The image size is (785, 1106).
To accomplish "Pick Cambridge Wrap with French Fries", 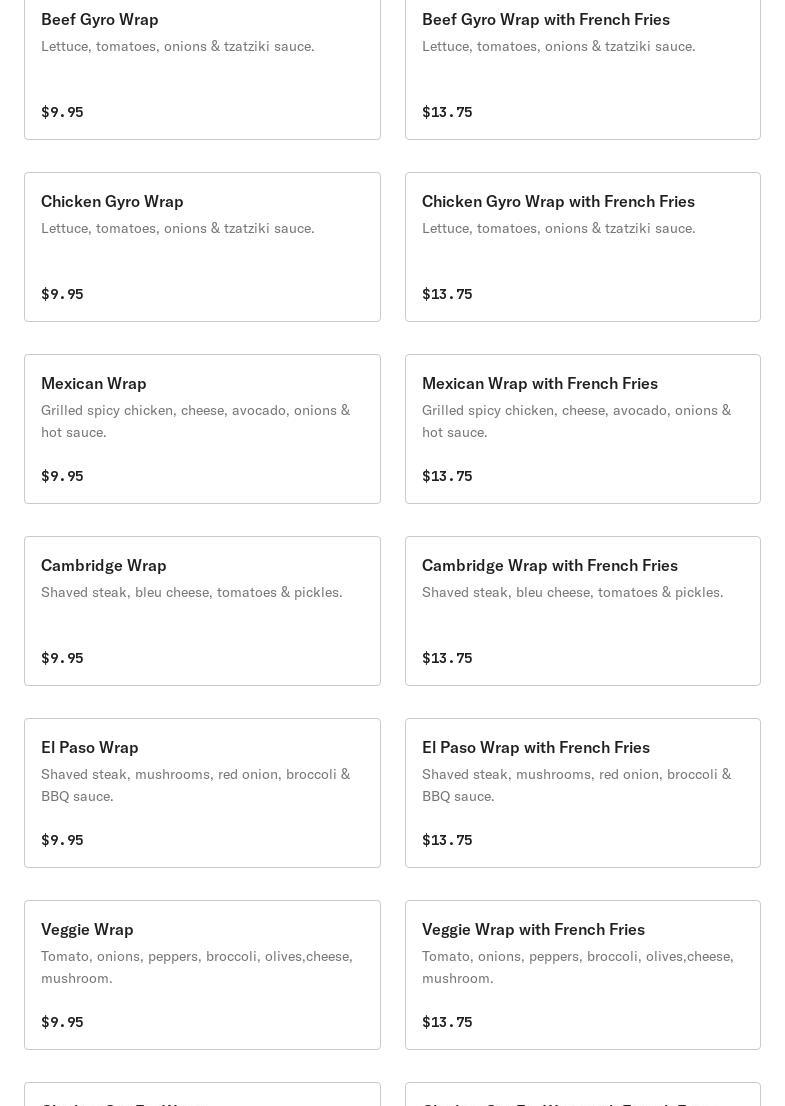I will click(549, 566).
